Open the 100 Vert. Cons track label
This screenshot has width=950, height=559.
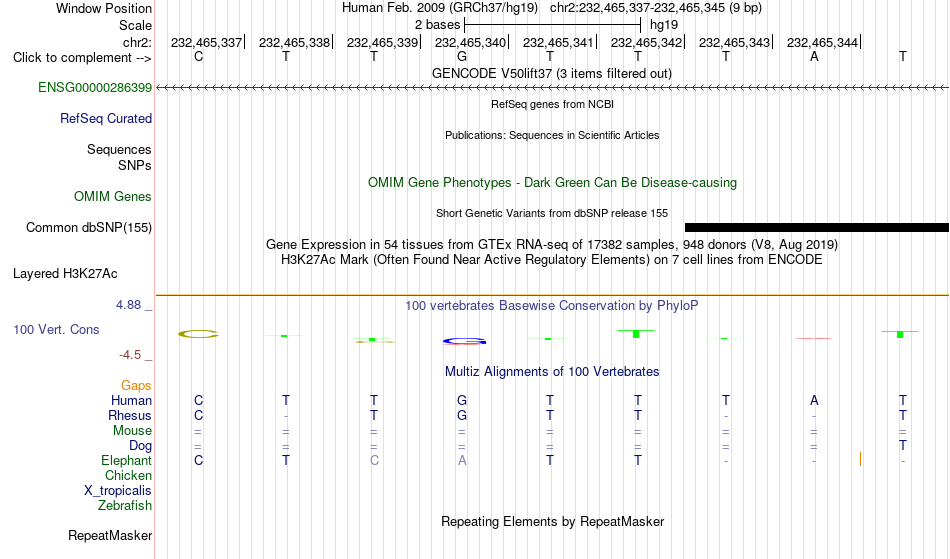click(x=56, y=329)
